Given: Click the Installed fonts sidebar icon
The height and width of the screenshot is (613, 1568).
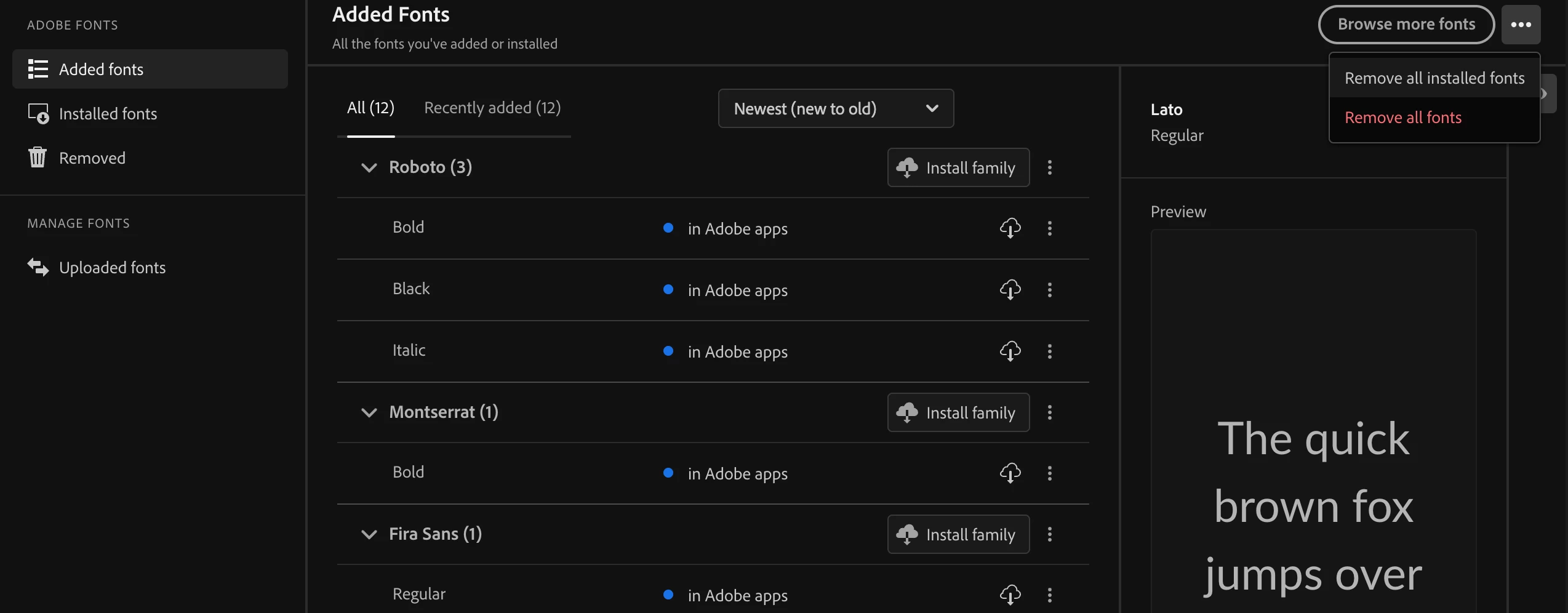Looking at the screenshot, I should [x=38, y=114].
